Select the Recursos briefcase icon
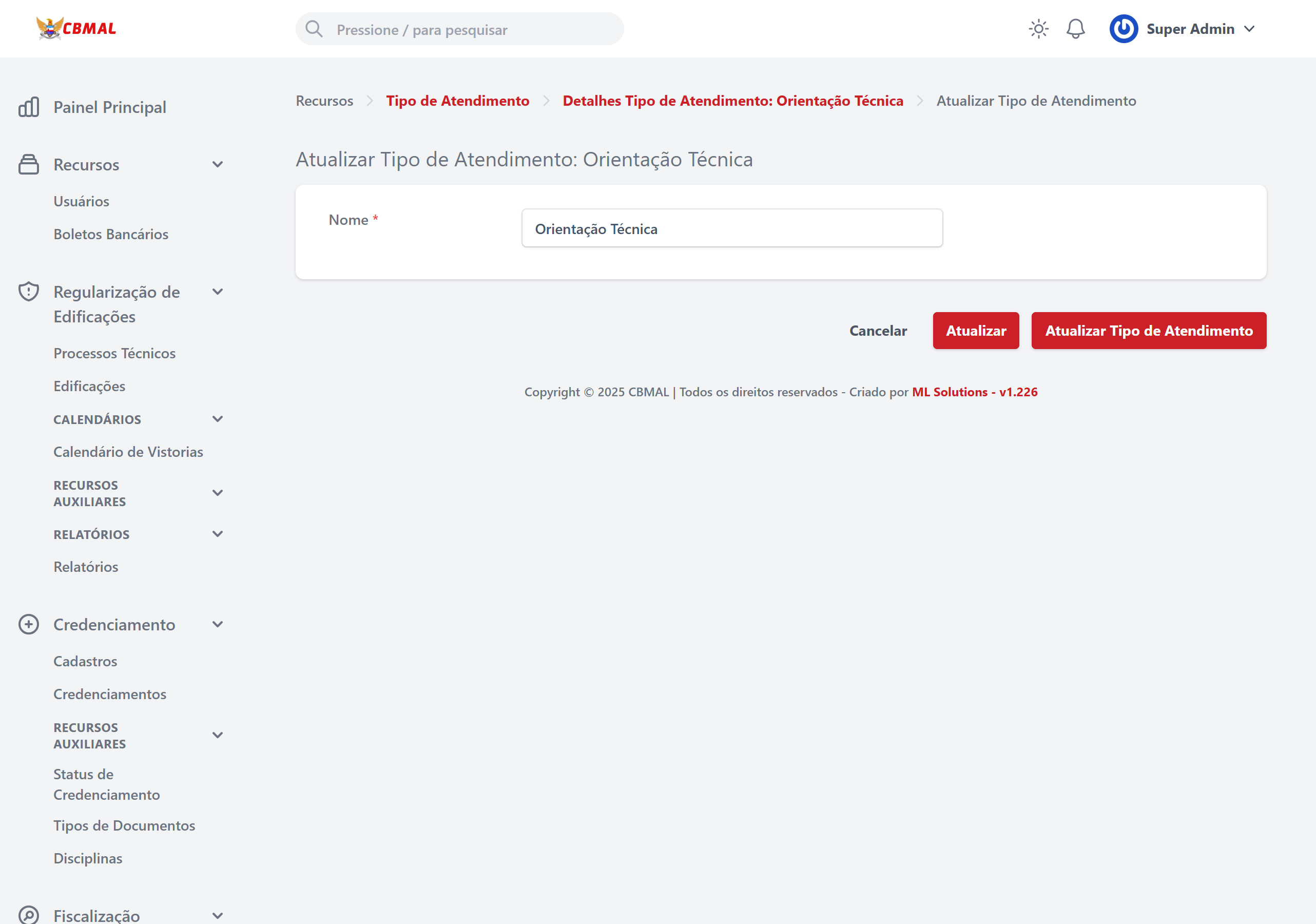1316x924 pixels. point(29,164)
